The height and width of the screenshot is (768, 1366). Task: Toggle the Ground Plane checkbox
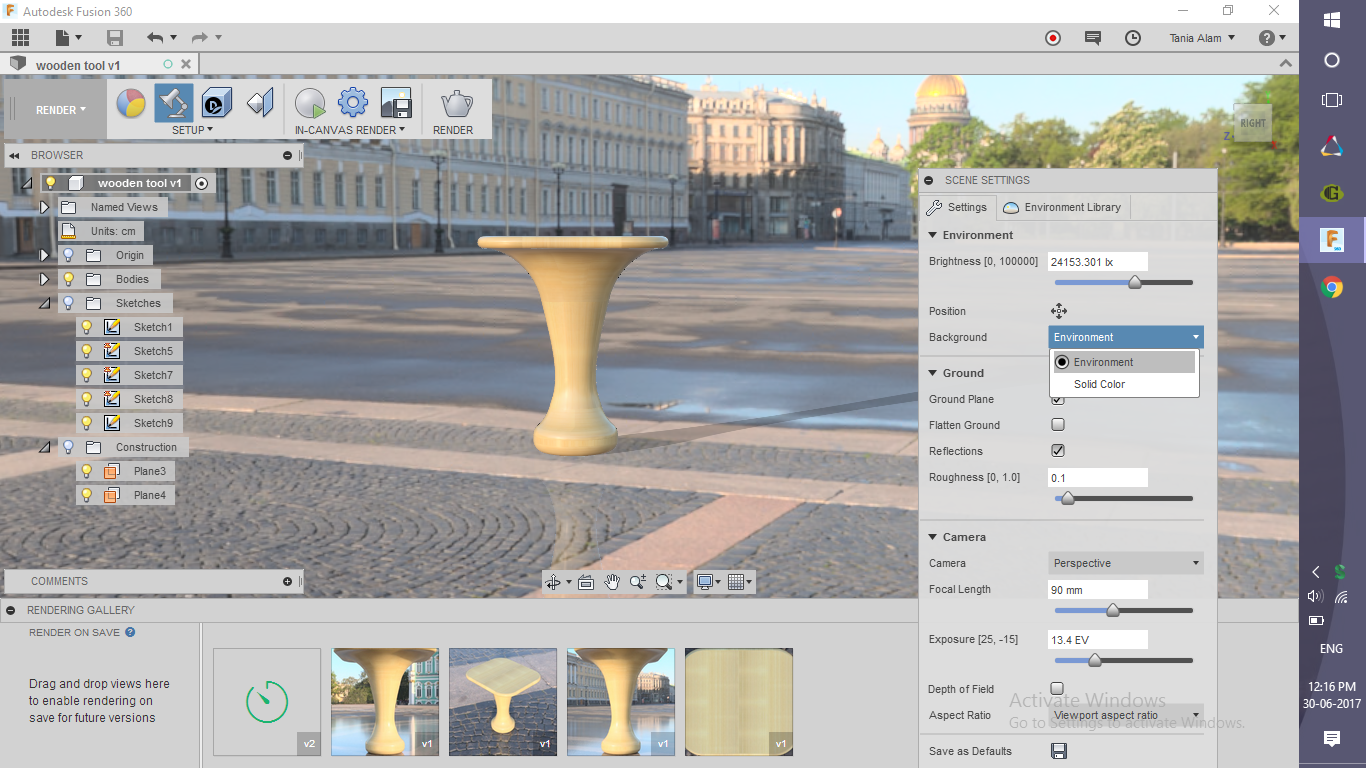[x=1058, y=399]
